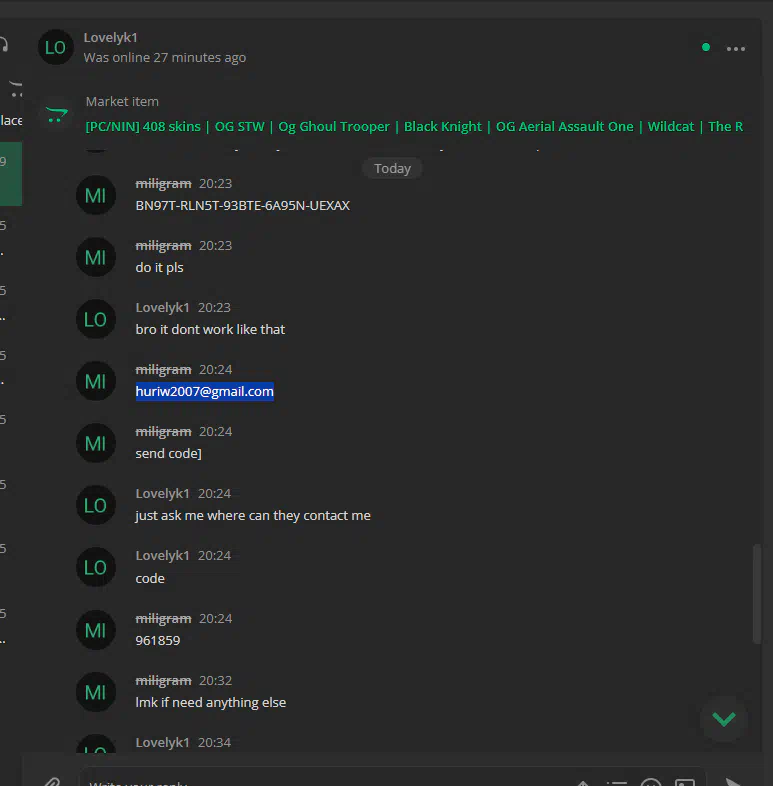Click the MI avatar beside 'do it pls'
Viewport: 773px width, 786px height.
[x=95, y=257]
